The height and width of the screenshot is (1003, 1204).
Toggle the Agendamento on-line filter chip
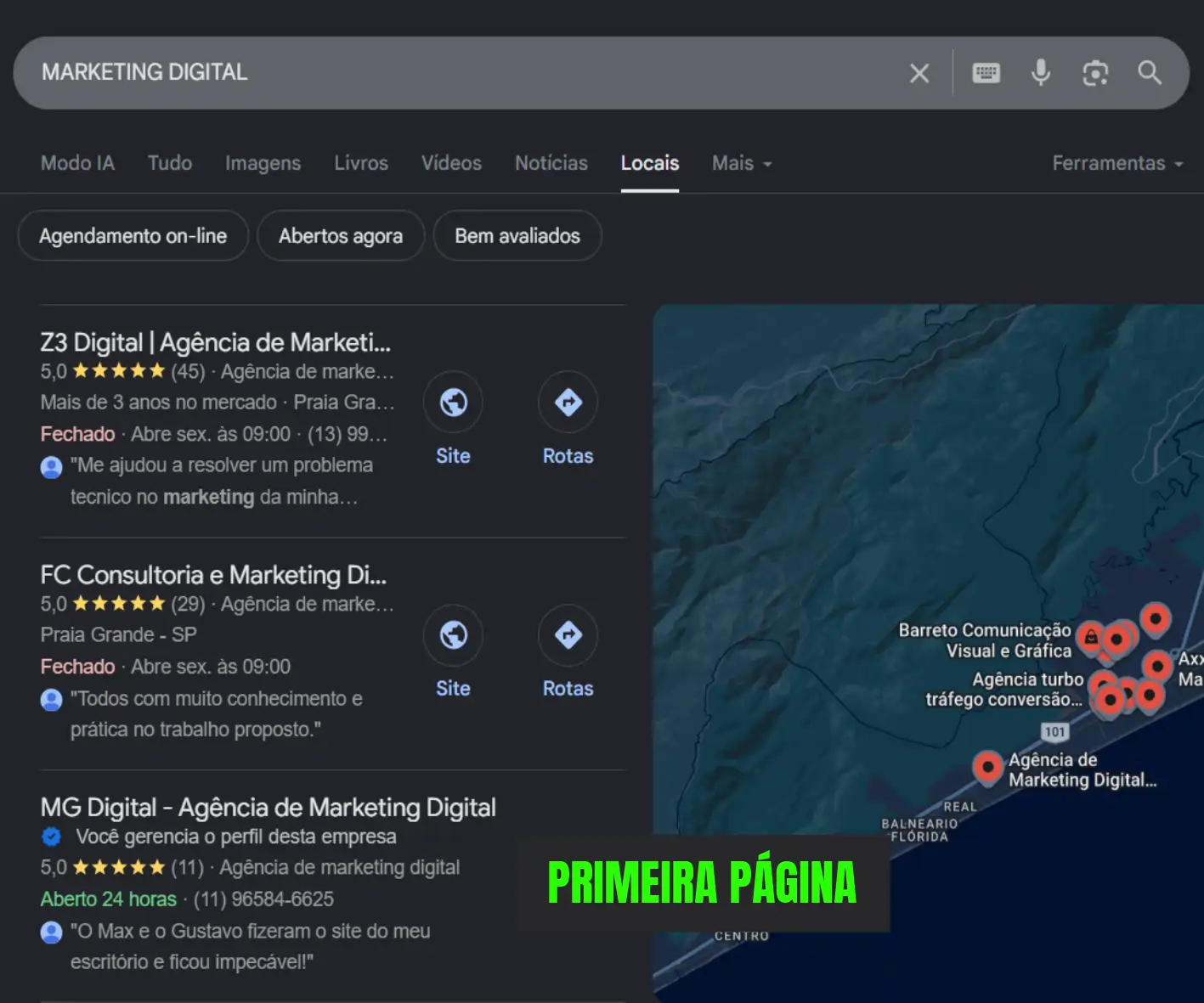click(x=133, y=236)
